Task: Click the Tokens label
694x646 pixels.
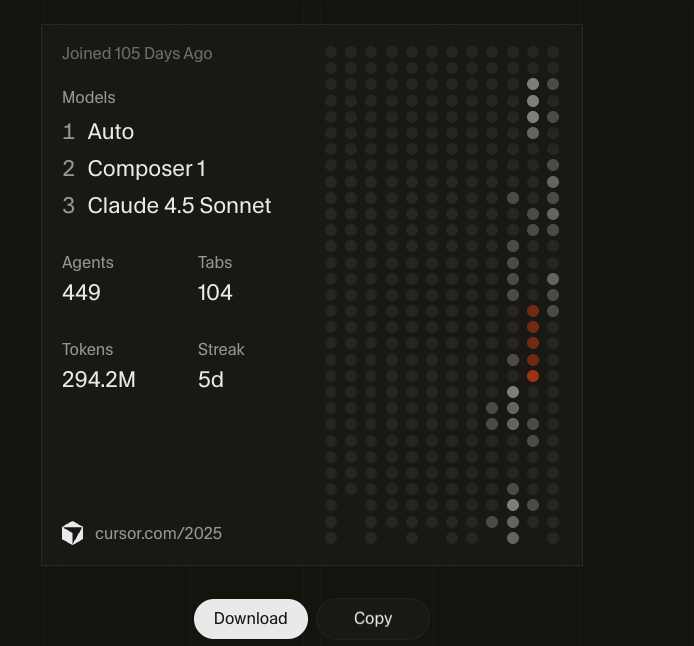Action: coord(88,350)
